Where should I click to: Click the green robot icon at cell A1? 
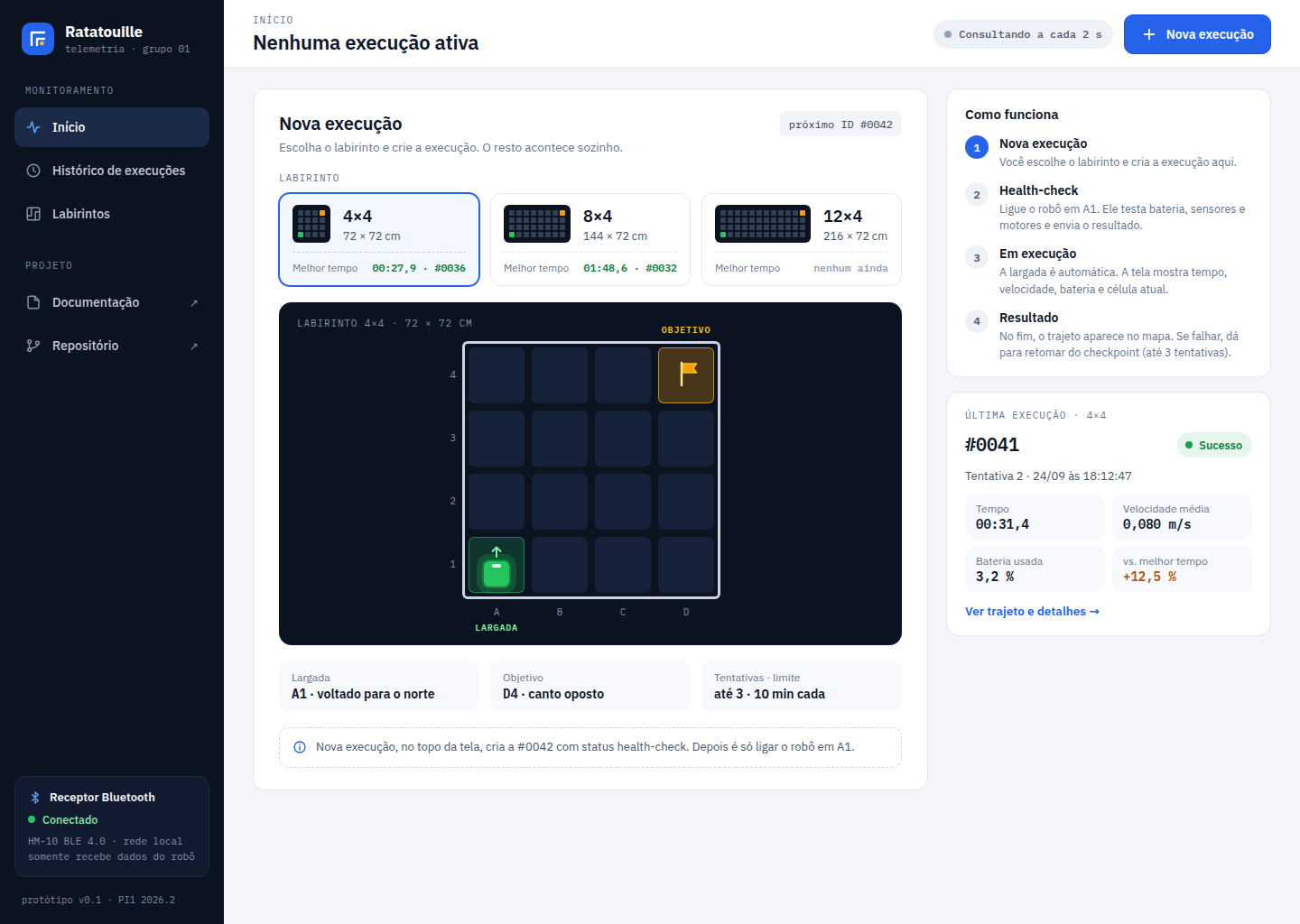click(x=497, y=565)
